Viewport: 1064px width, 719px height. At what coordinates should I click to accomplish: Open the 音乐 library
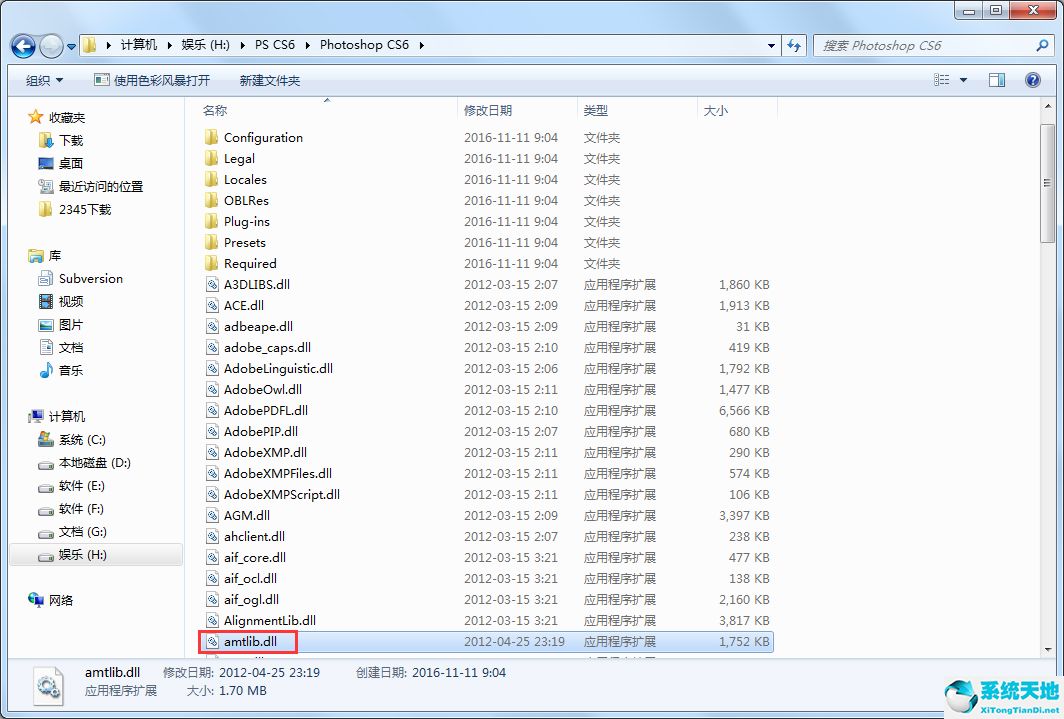tap(71, 370)
